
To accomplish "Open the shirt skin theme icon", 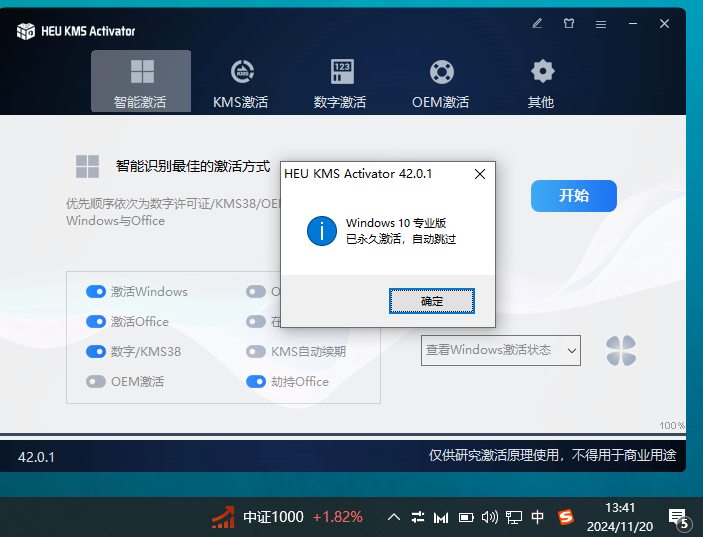I will 569,23.
